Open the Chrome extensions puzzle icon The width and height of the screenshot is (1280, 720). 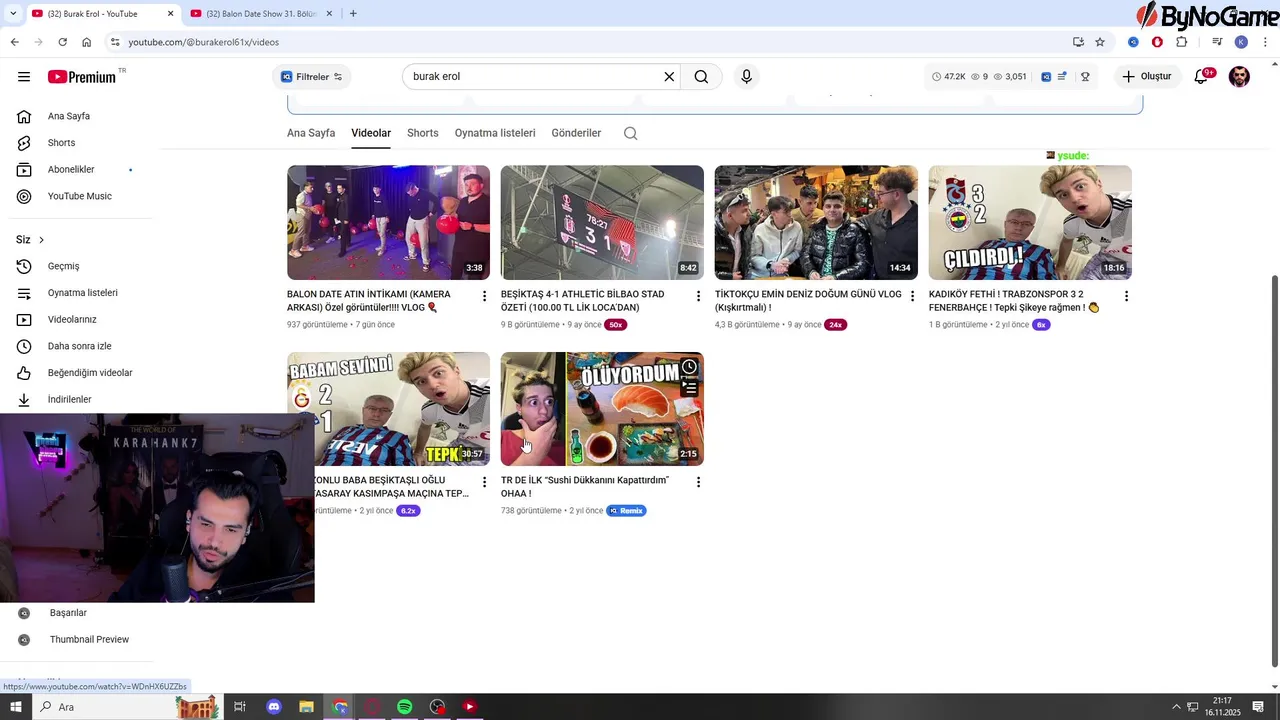(x=1182, y=42)
